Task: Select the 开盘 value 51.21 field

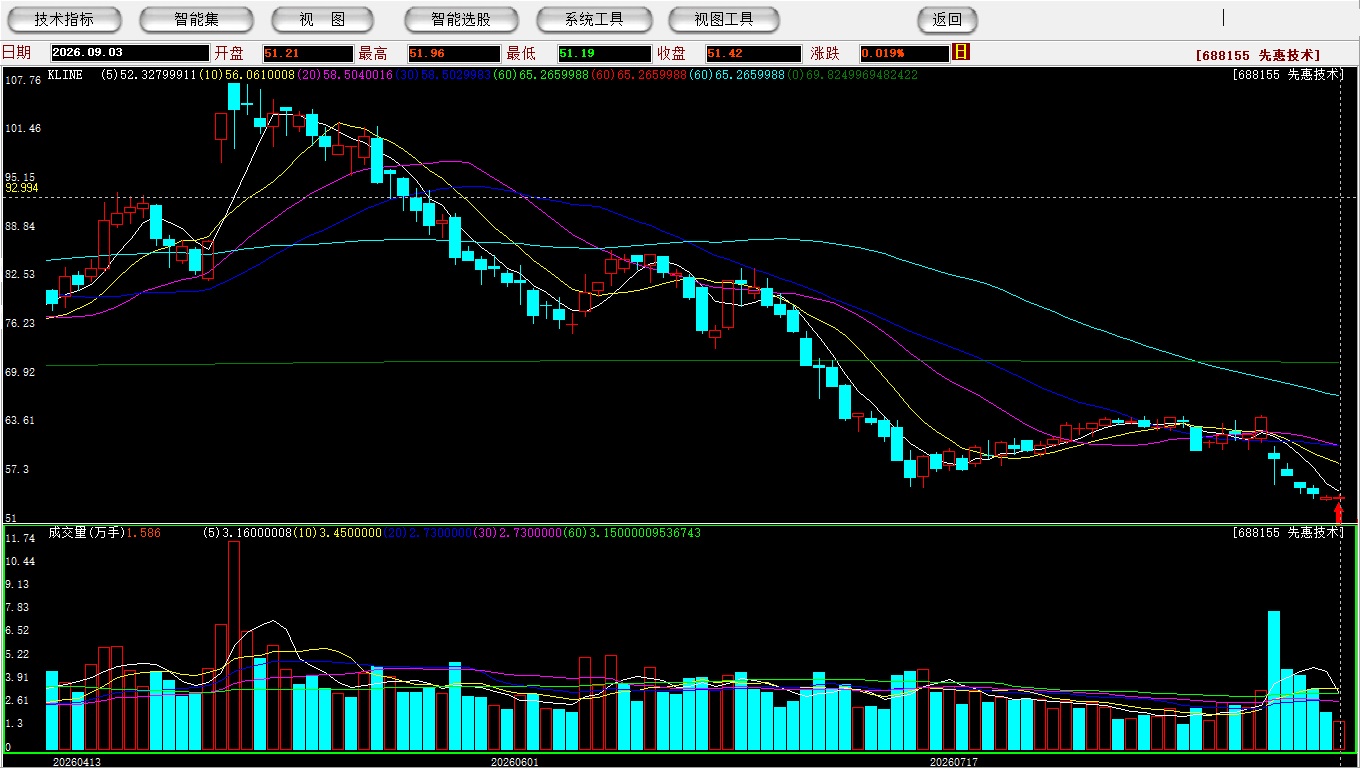Action: (x=308, y=53)
